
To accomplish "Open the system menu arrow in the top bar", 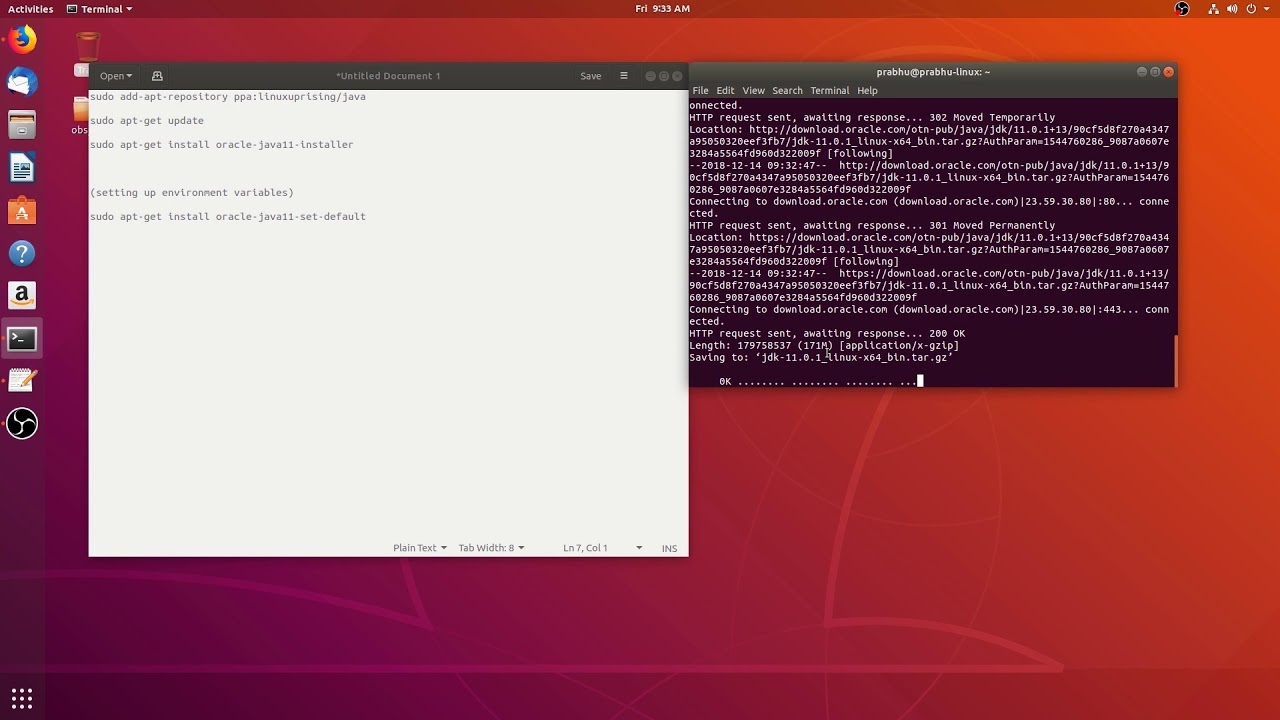I will [1265, 9].
